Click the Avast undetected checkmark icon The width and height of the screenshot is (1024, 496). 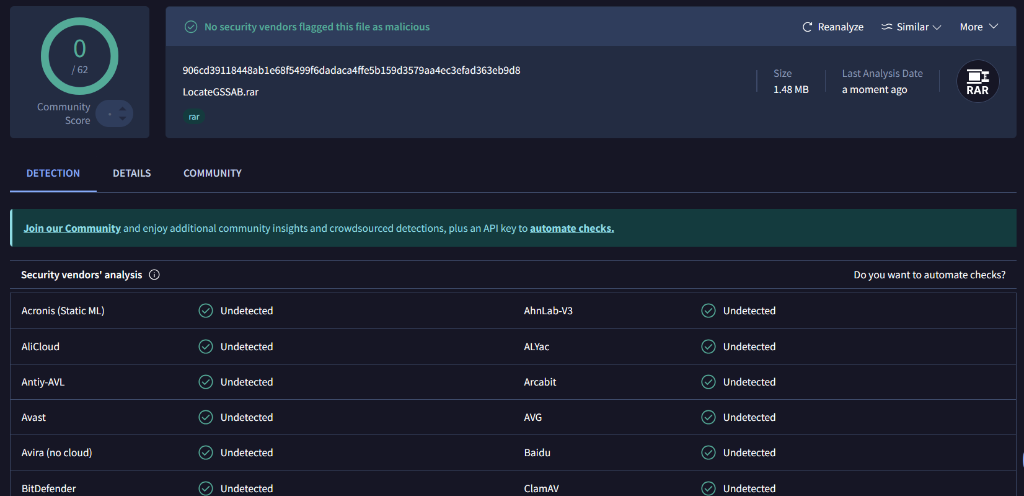(x=206, y=417)
